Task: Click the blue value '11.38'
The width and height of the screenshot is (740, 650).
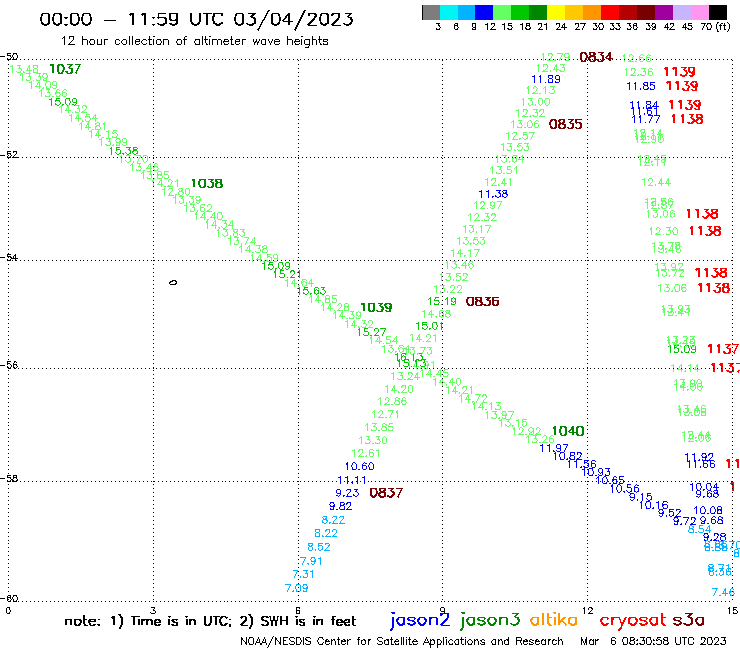Action: click(x=493, y=194)
